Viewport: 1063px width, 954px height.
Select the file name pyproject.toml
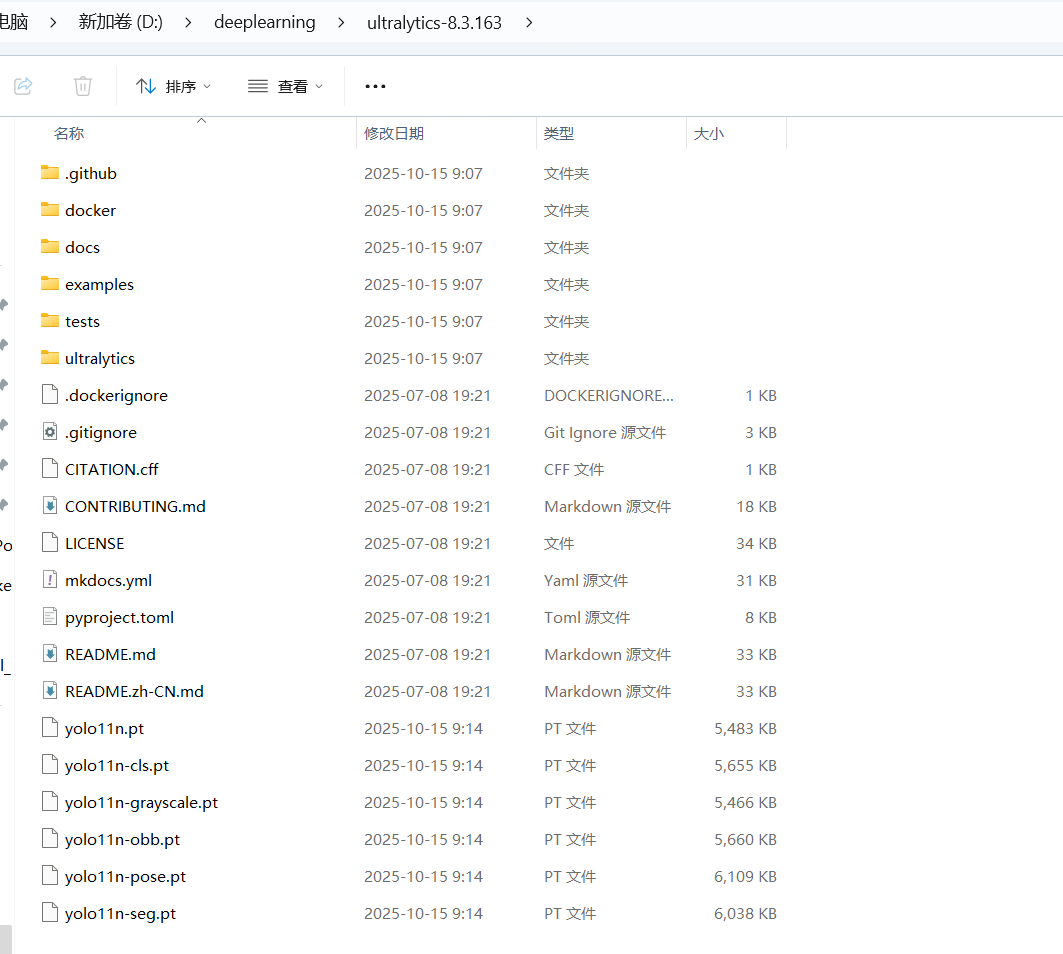[x=119, y=618]
